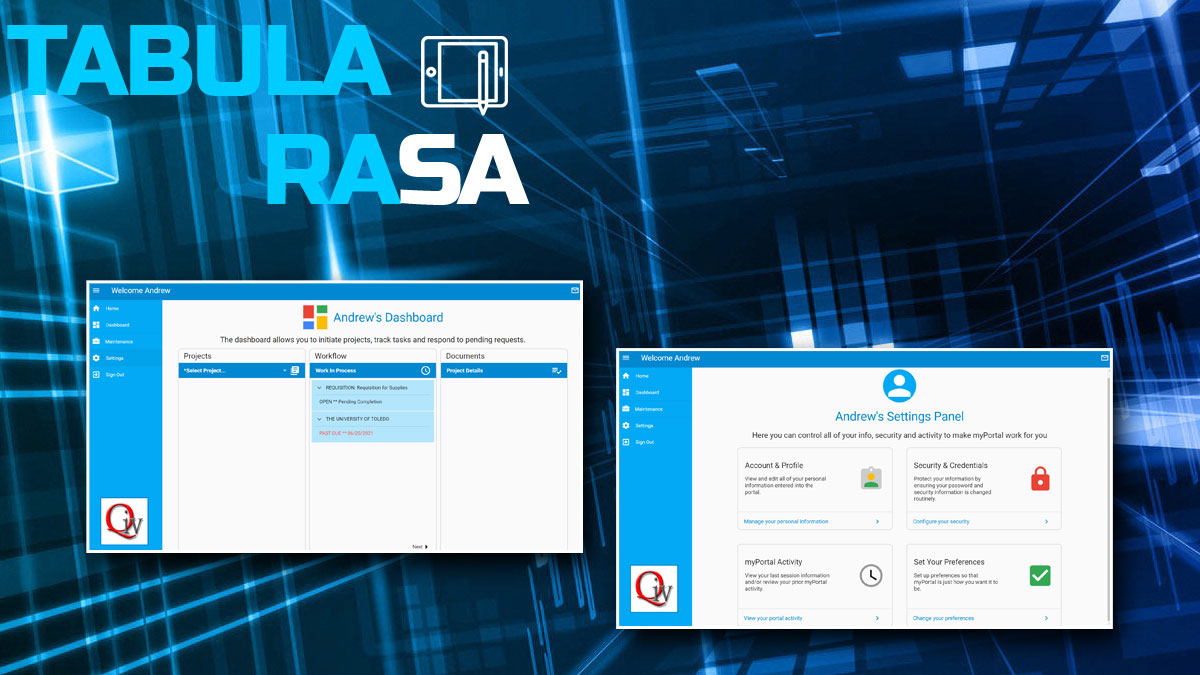The width and height of the screenshot is (1200, 675).
Task: Click the myPortal Activity card title
Action: [774, 562]
